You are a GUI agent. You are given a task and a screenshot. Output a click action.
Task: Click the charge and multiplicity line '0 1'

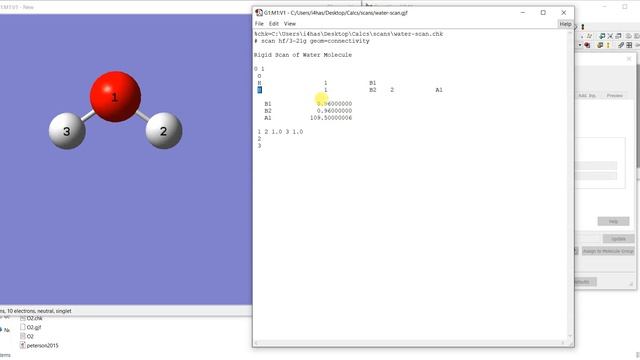coord(259,69)
